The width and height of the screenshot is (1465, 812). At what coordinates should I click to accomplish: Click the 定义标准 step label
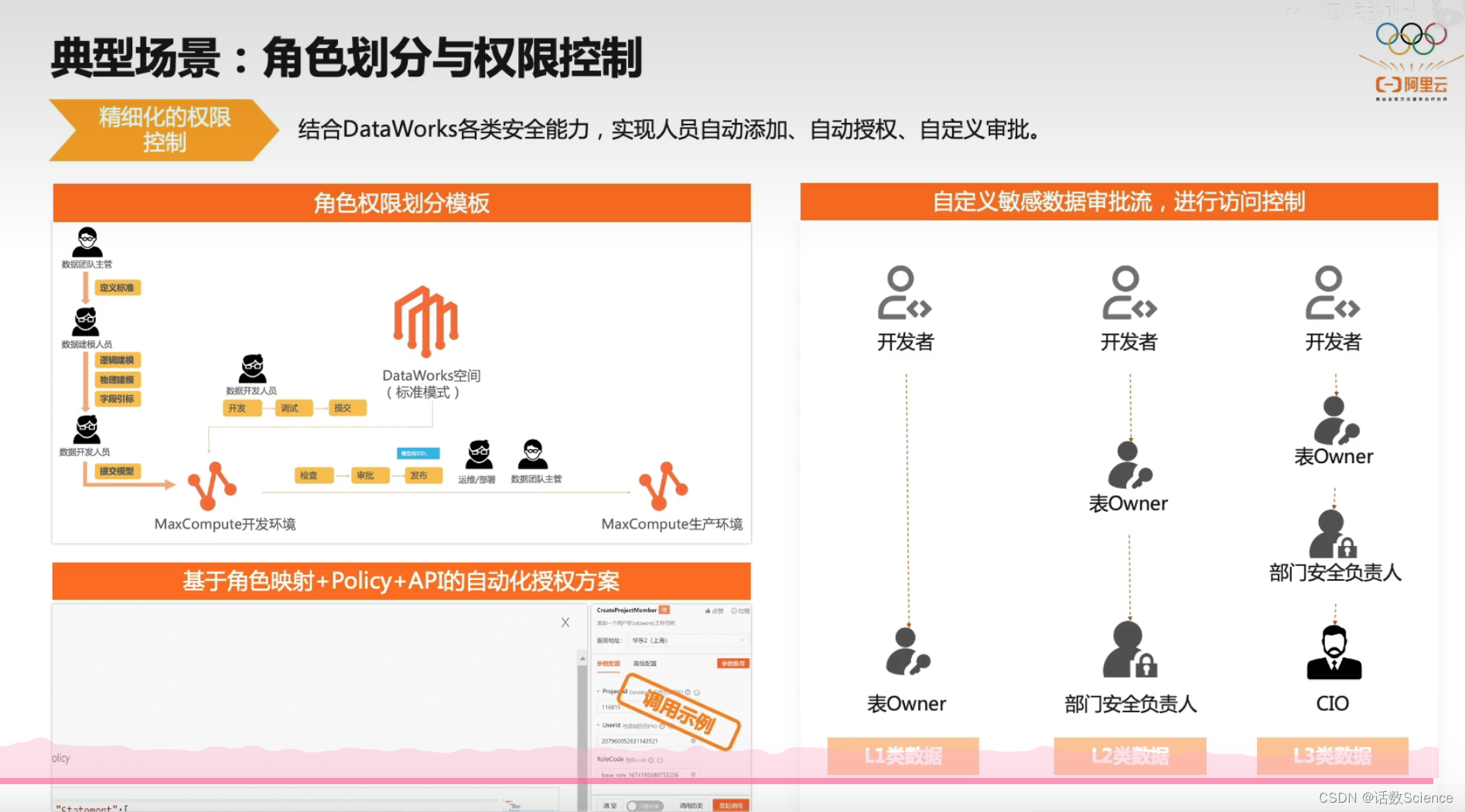coord(118,288)
